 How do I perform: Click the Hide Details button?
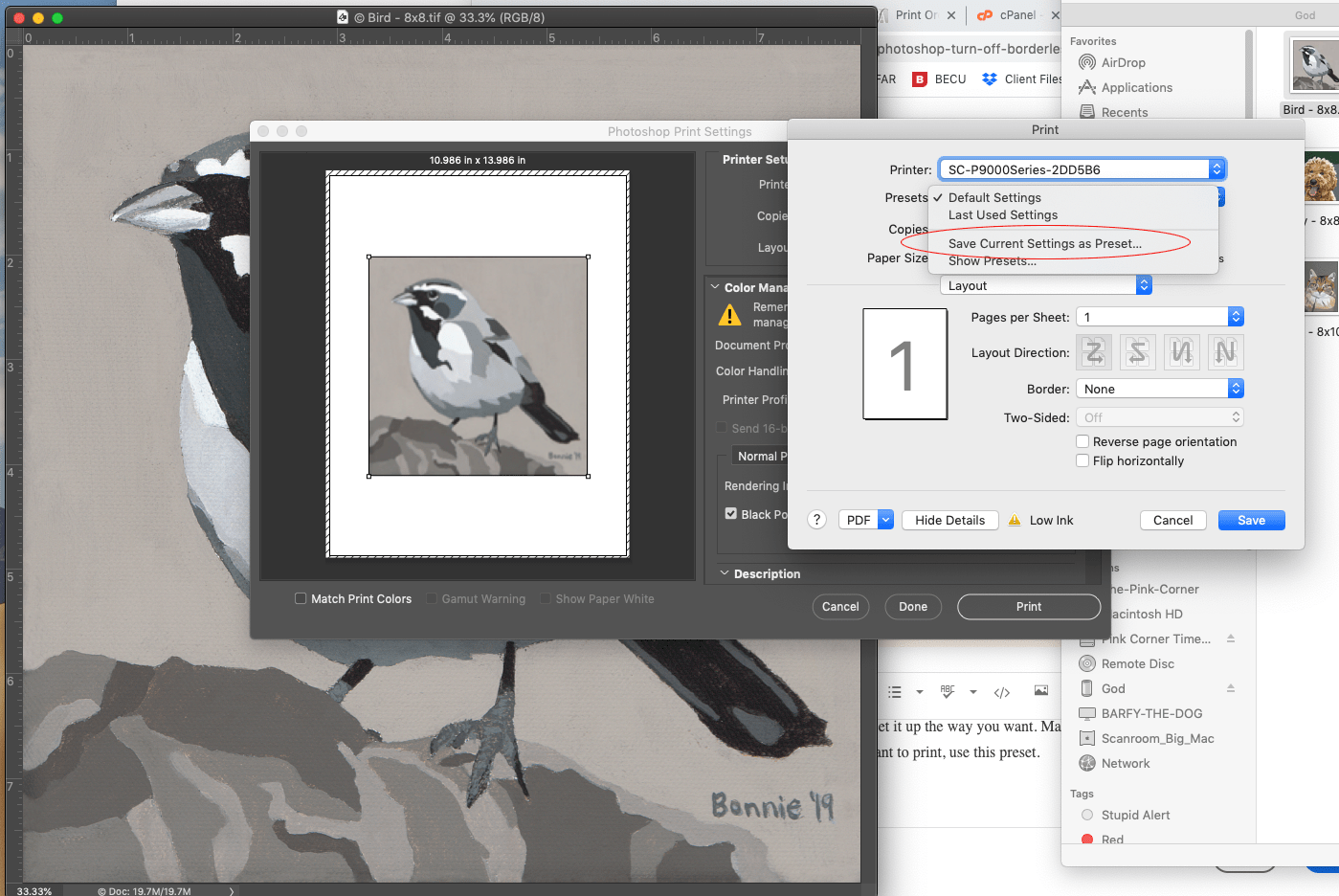click(949, 520)
